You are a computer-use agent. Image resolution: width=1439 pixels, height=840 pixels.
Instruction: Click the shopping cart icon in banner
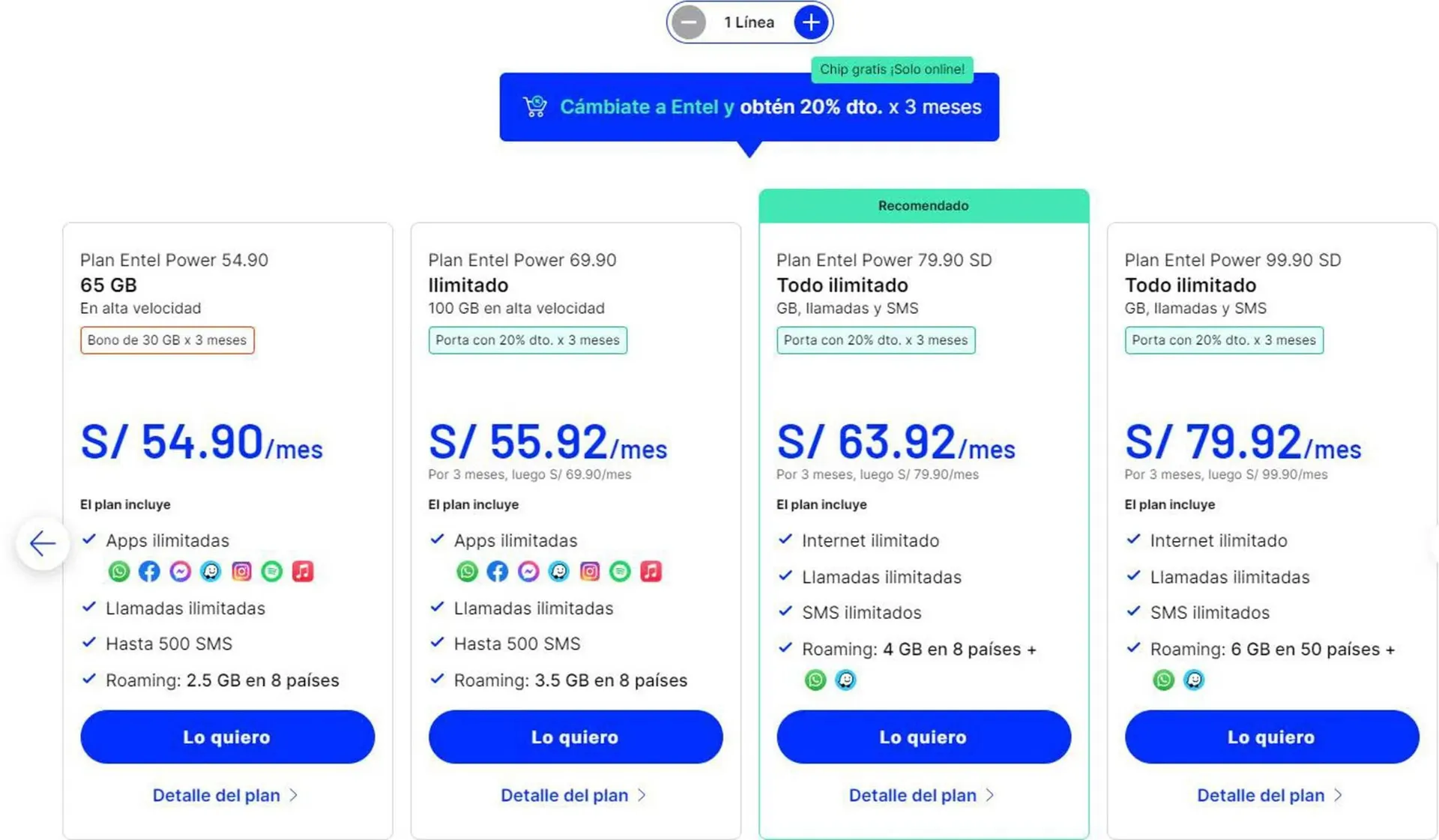(535, 106)
